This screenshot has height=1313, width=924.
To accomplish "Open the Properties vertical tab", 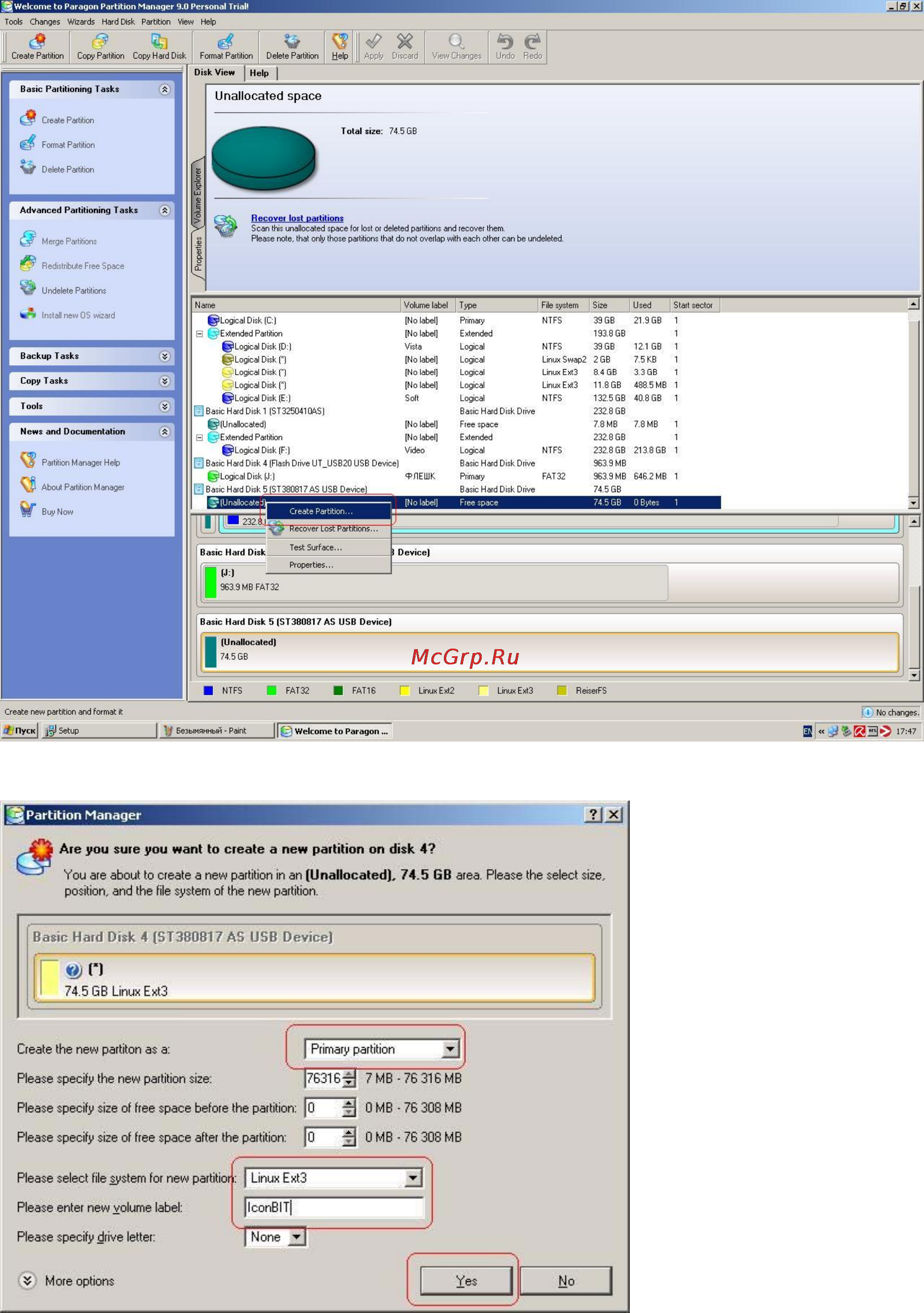I will coord(198,253).
